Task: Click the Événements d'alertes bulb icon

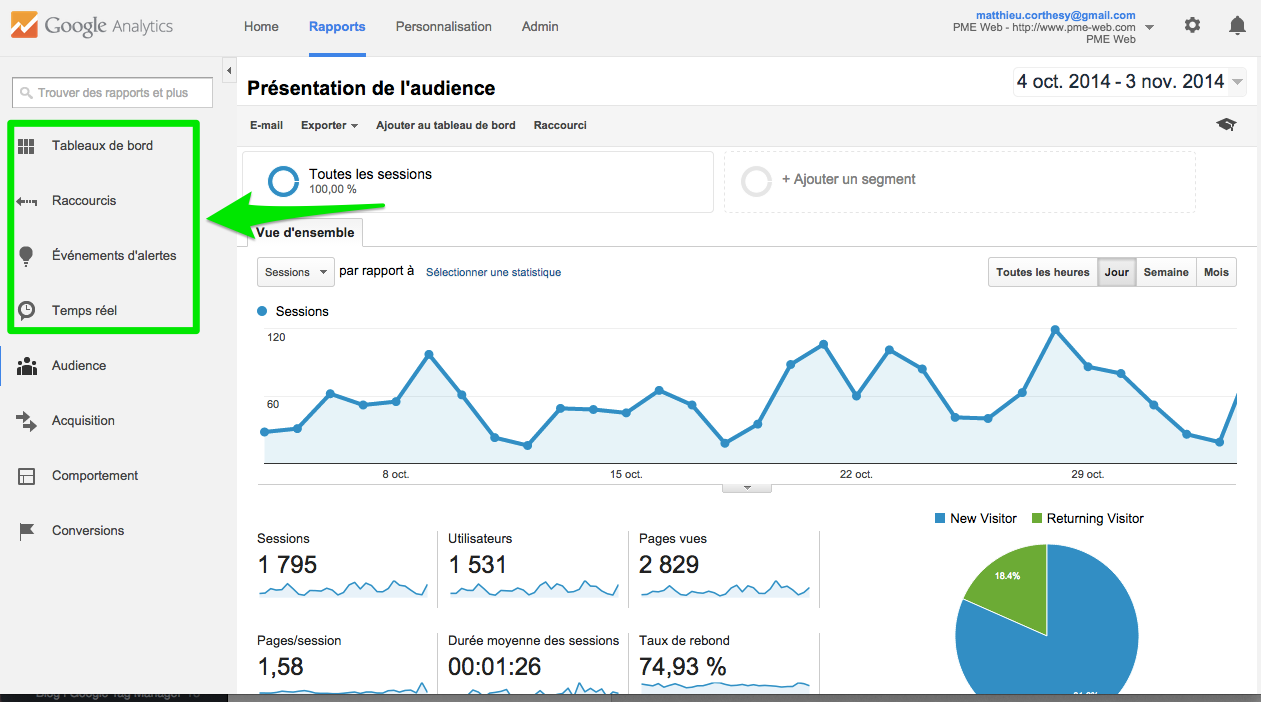Action: [x=27, y=256]
